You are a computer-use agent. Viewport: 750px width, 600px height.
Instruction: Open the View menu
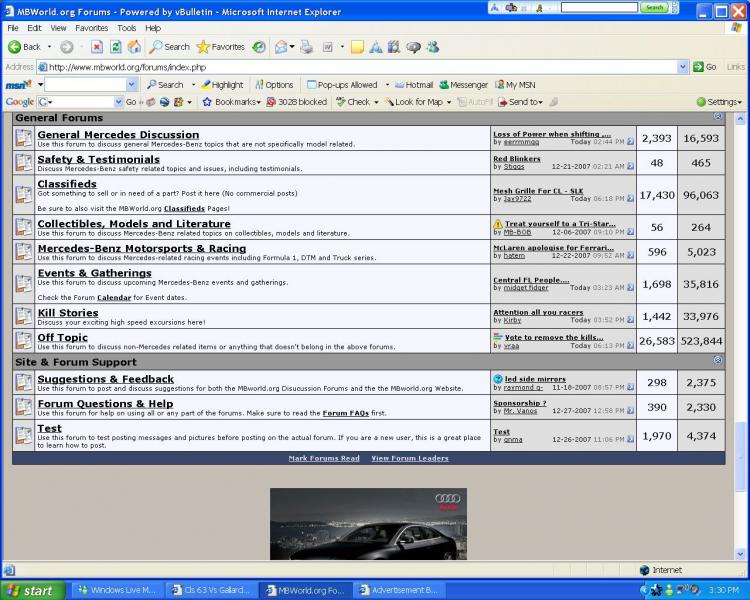[59, 28]
